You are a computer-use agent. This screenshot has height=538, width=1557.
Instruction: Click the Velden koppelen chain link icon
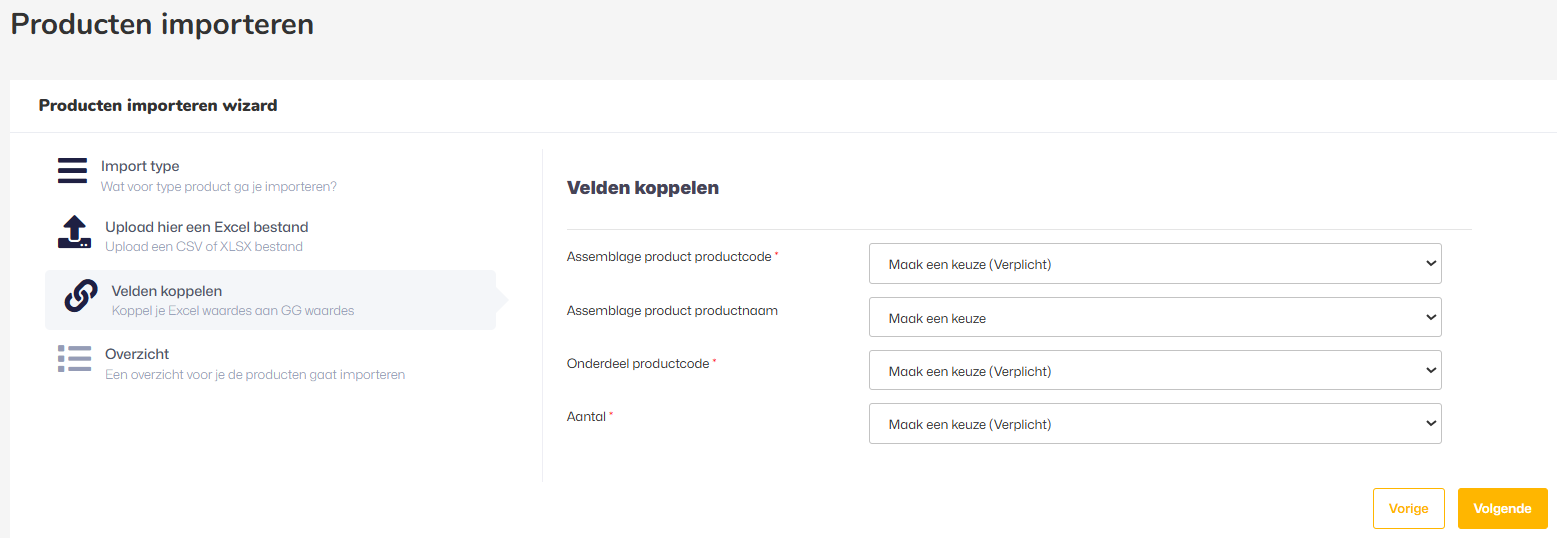pyautogui.click(x=81, y=296)
